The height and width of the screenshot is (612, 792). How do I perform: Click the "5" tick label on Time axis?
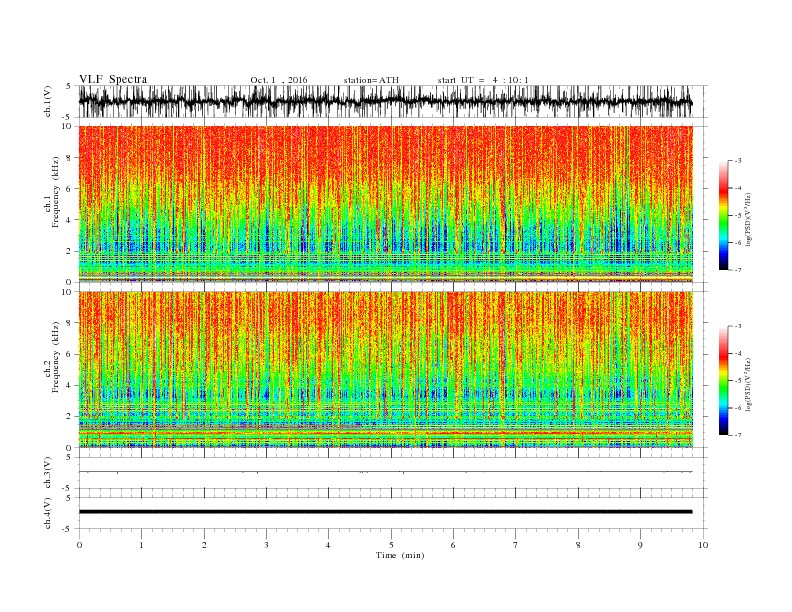tap(391, 545)
